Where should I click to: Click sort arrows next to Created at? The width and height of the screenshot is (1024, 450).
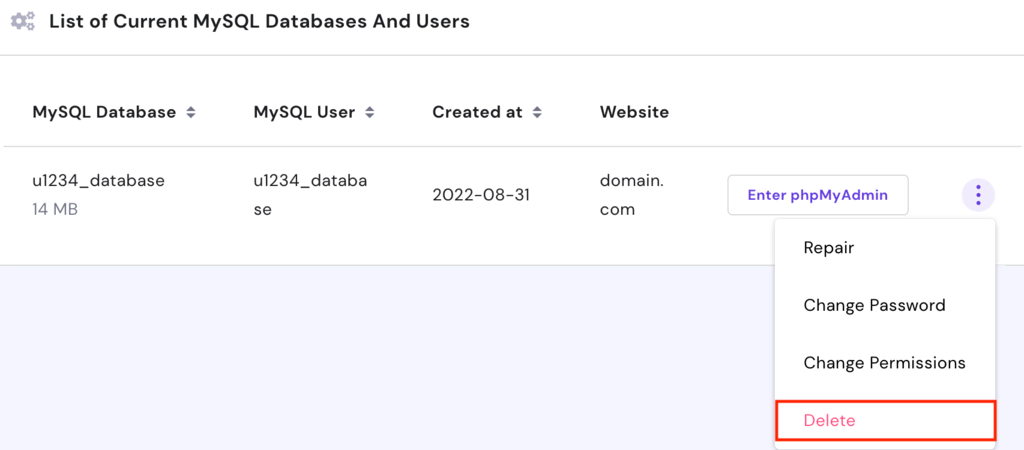[x=537, y=113]
